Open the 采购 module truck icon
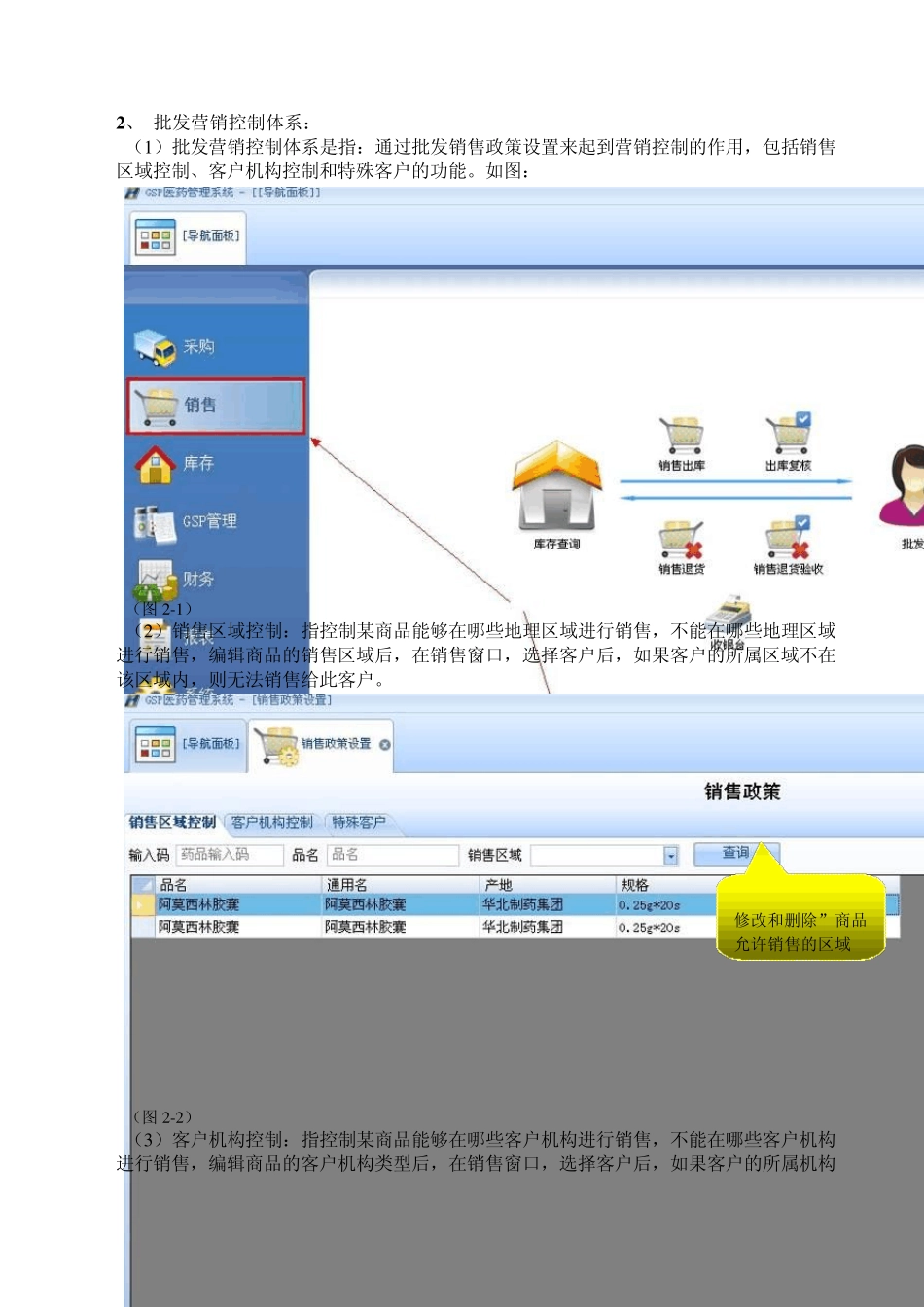Image resolution: width=924 pixels, height=1307 pixels. [x=155, y=347]
